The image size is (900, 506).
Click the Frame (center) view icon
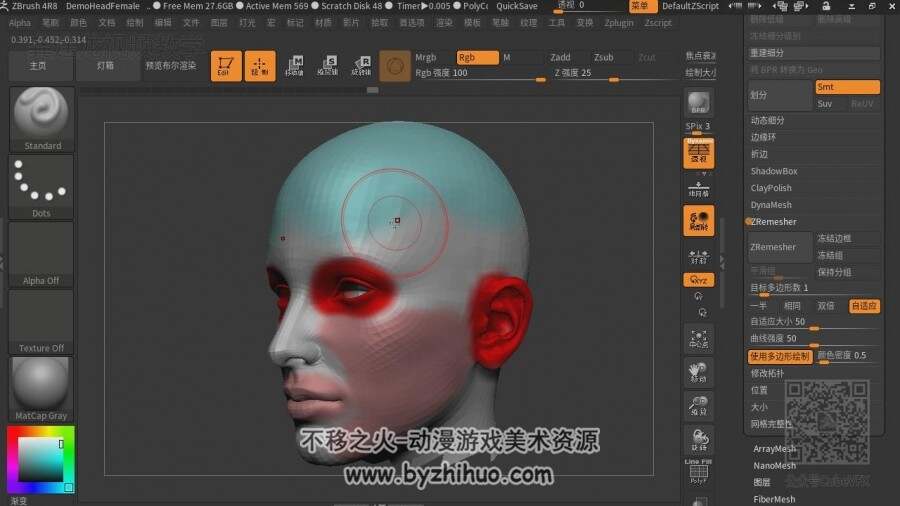(x=699, y=338)
